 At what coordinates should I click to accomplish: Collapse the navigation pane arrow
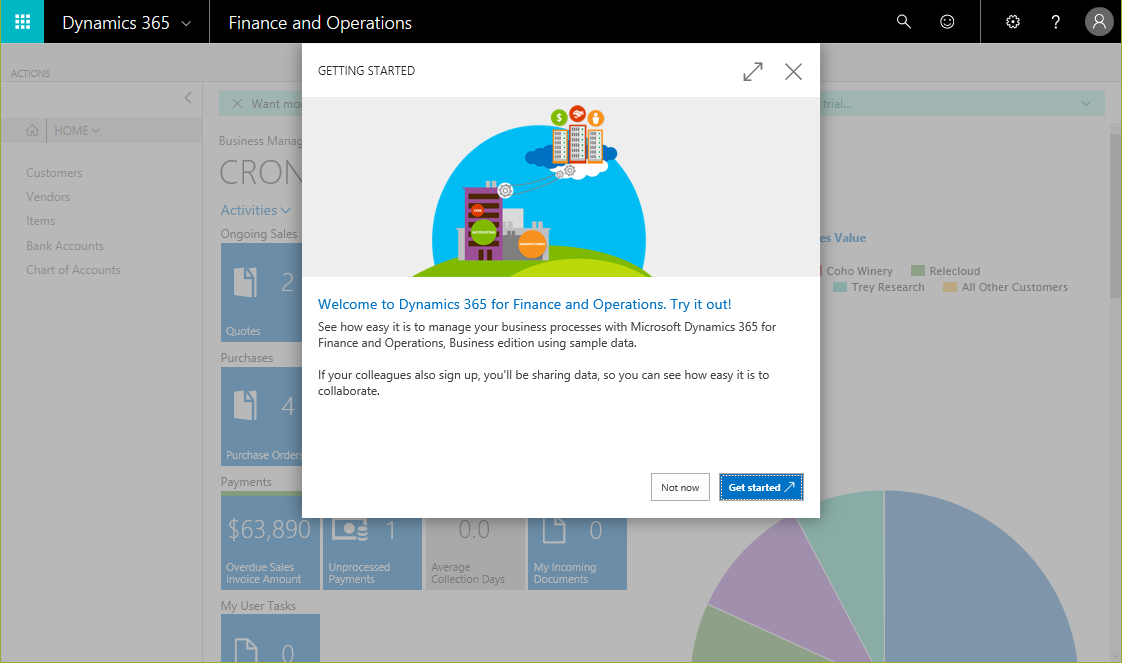pos(187,97)
